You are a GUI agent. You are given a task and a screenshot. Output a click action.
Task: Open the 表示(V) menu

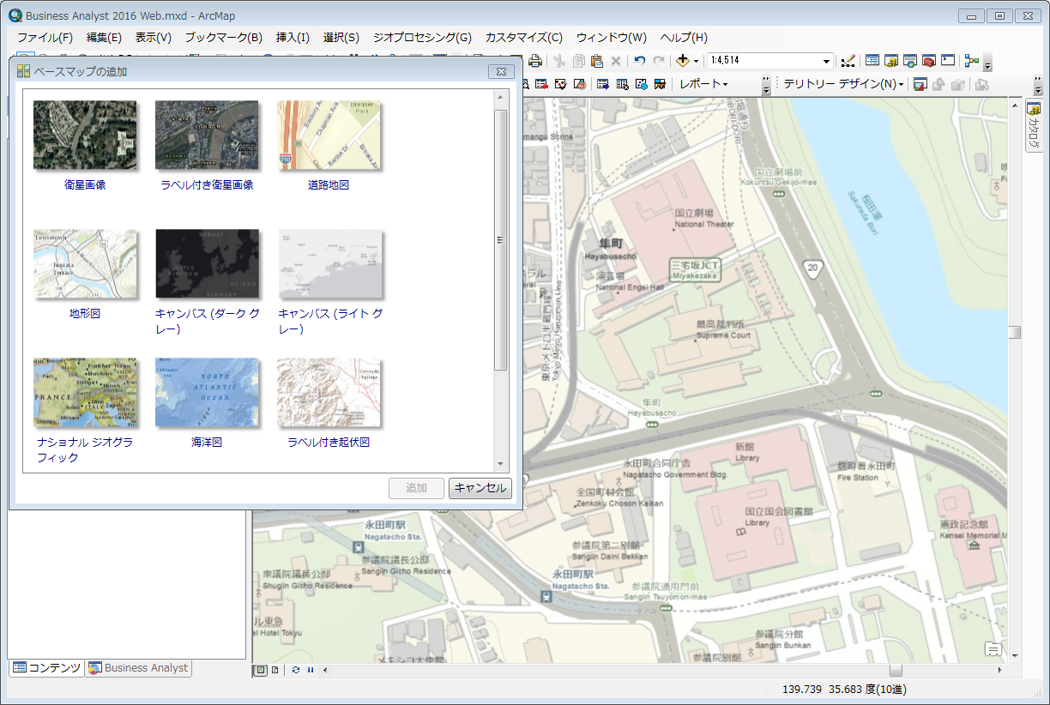click(153, 37)
